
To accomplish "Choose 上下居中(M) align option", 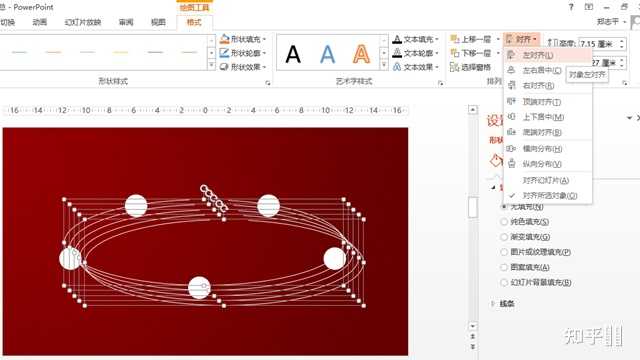I will point(548,117).
